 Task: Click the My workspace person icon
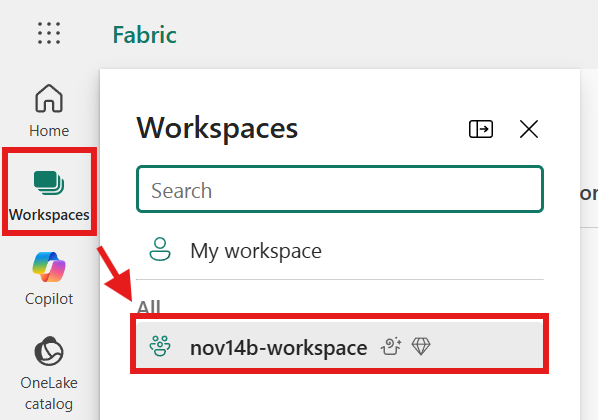click(x=160, y=249)
